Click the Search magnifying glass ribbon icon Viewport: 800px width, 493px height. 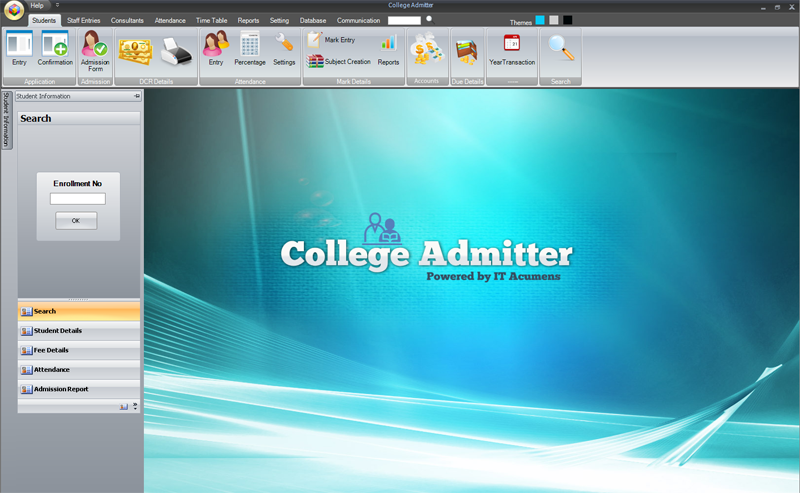pos(561,47)
